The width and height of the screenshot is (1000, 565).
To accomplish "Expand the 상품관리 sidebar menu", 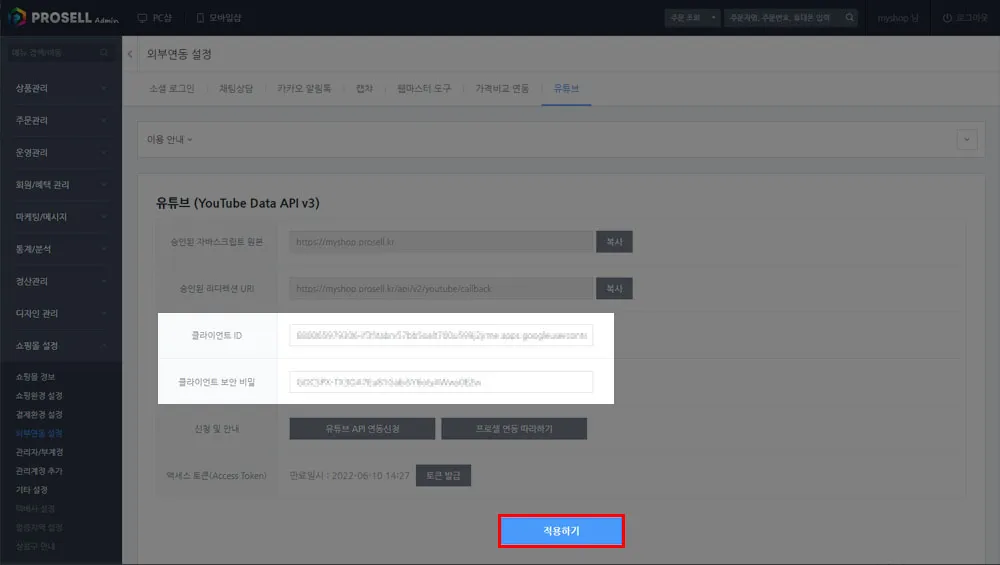I will pyautogui.click(x=61, y=88).
